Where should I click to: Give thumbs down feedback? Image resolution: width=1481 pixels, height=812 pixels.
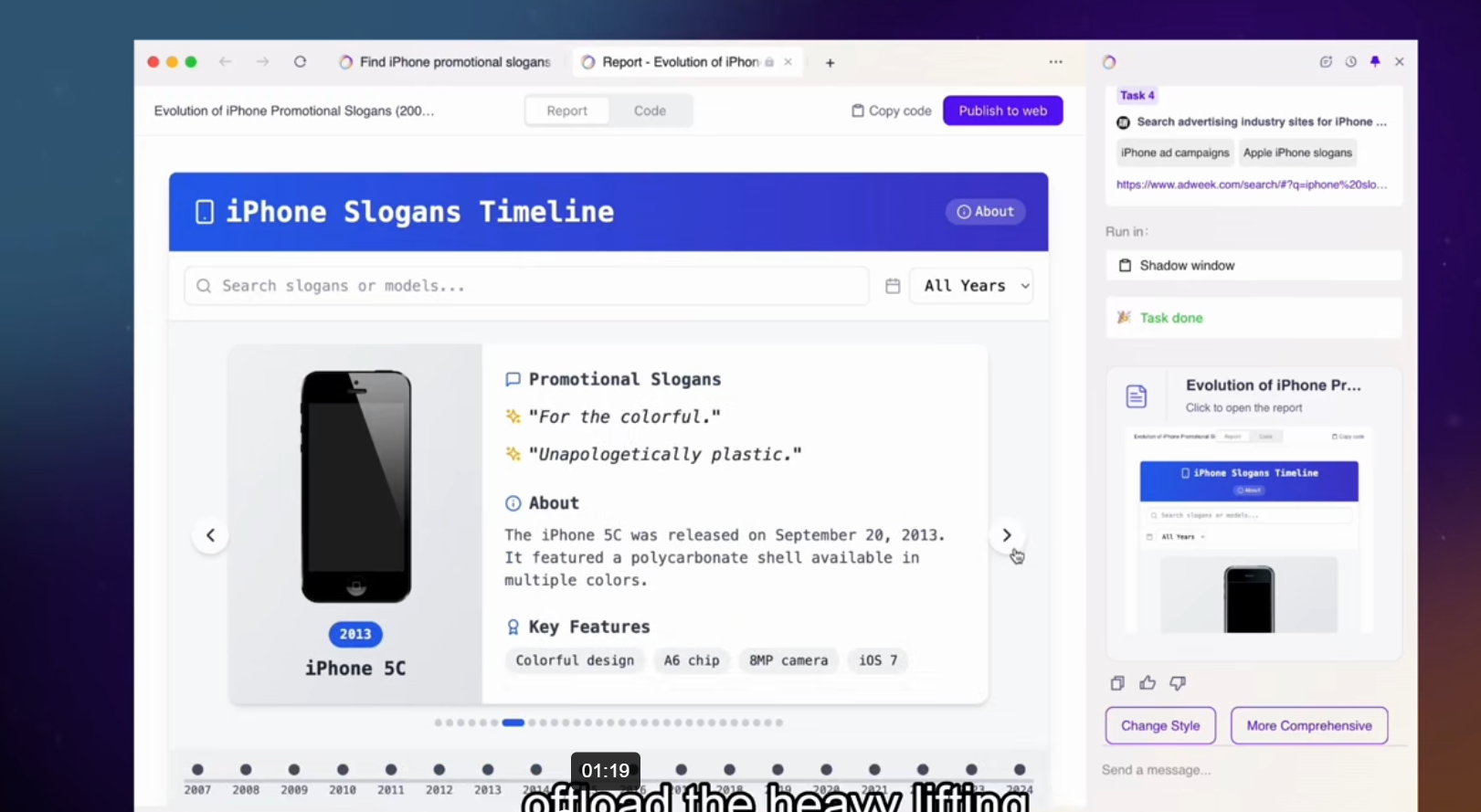coord(1178,683)
